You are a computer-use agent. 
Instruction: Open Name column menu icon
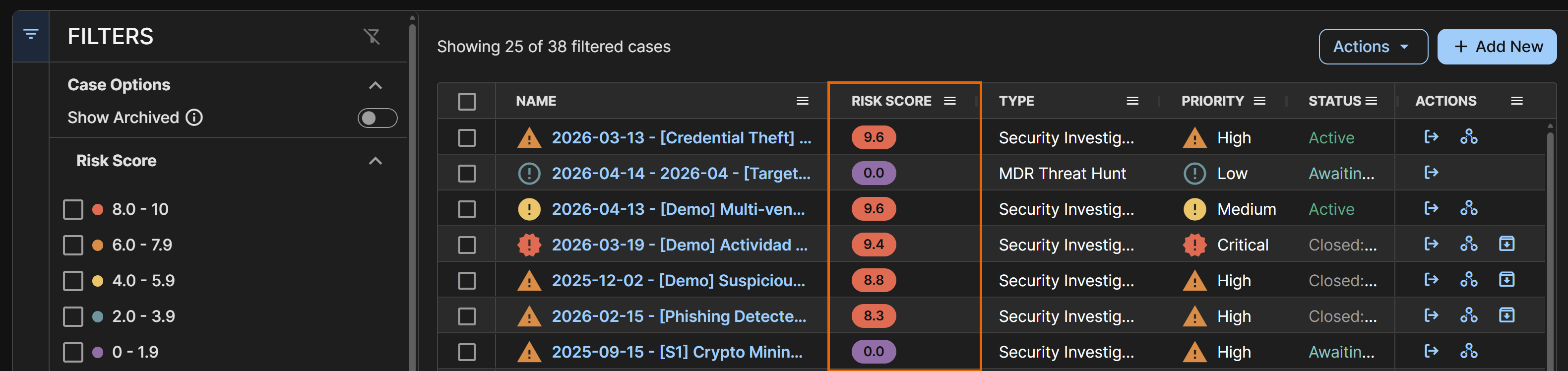pos(802,101)
